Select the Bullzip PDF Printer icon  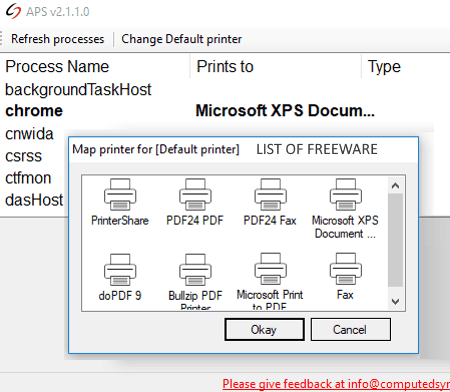(x=195, y=270)
